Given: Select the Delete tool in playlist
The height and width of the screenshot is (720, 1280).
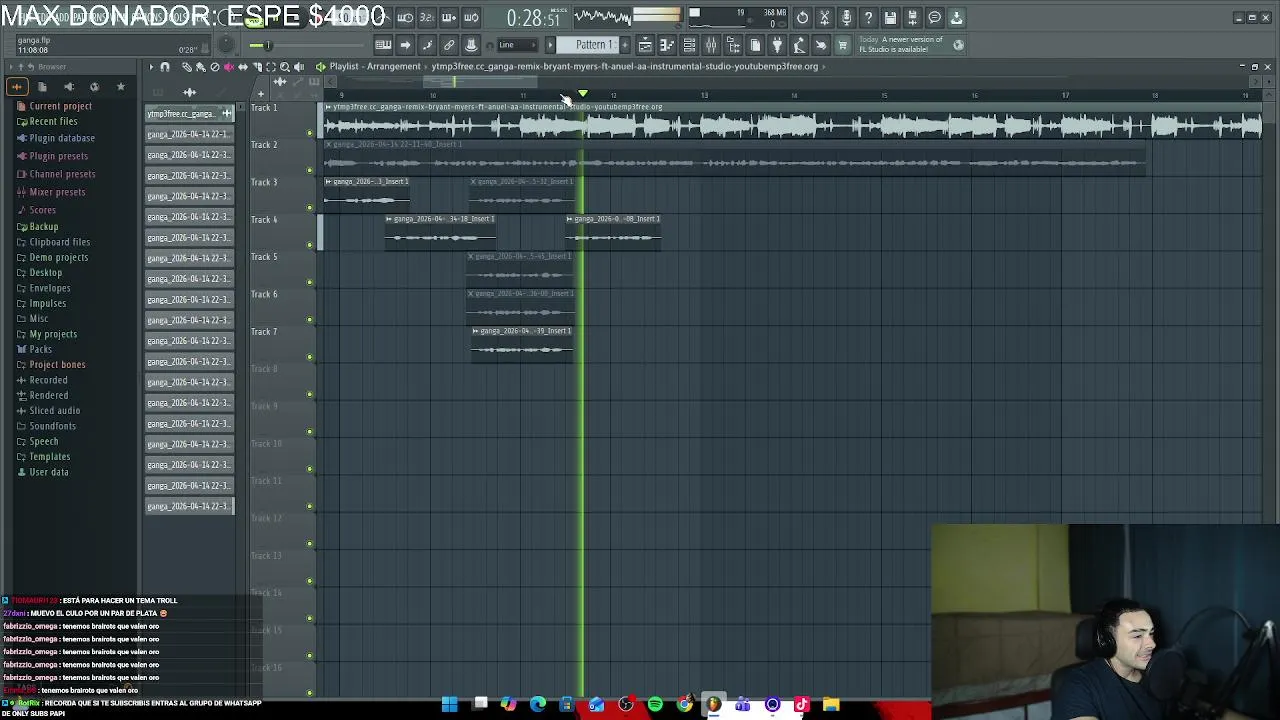Looking at the screenshot, I should click(214, 67).
